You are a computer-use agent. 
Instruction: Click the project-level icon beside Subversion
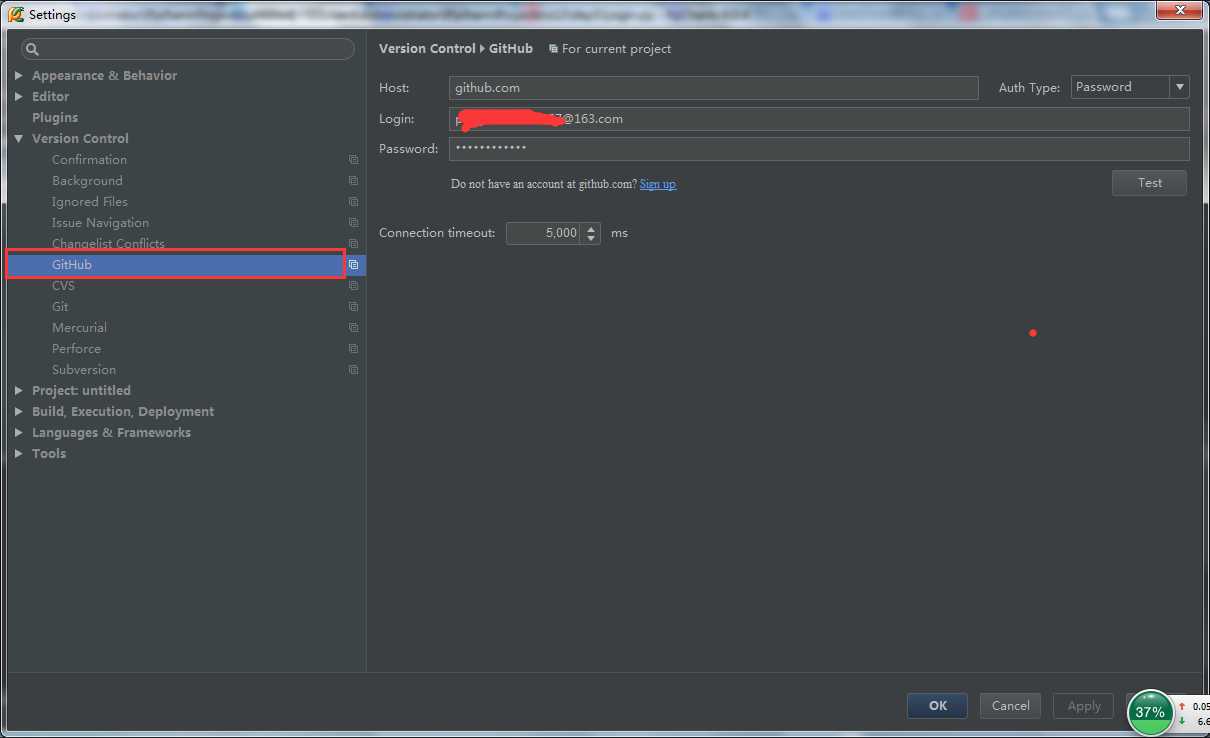click(x=353, y=370)
